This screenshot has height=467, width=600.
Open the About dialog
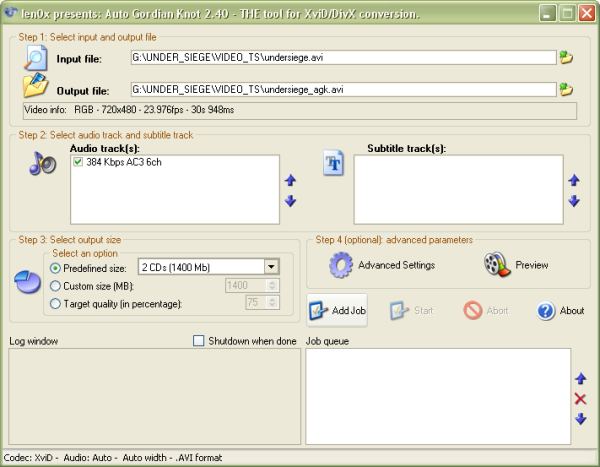point(561,310)
